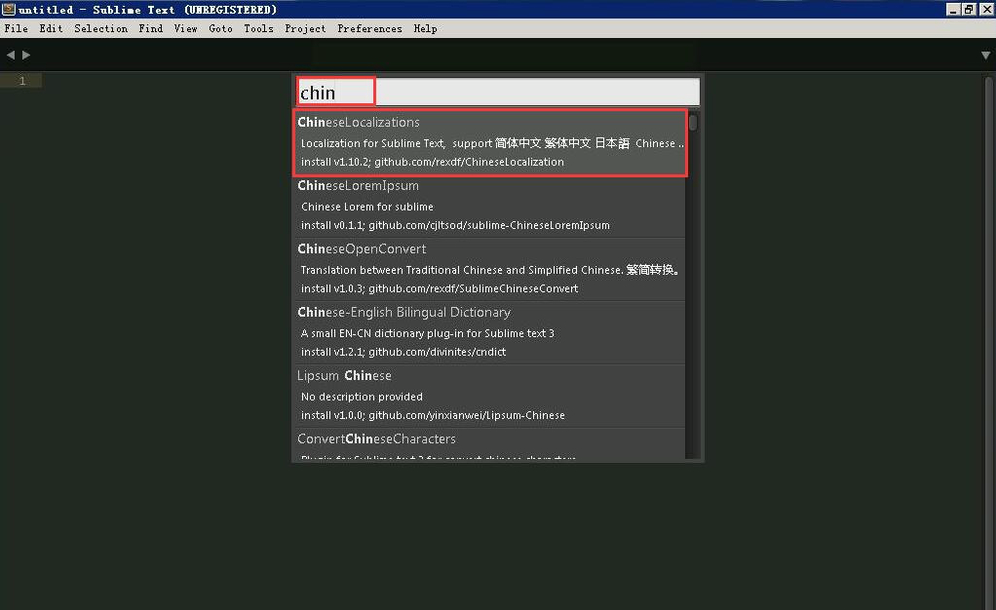
Task: Open the Find menu
Action: click(x=151, y=29)
